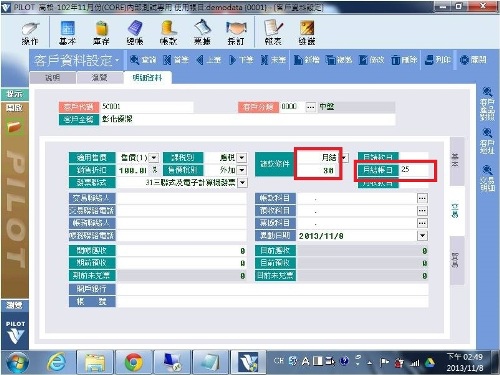Go to previous record with 上筆

[x=209, y=60]
